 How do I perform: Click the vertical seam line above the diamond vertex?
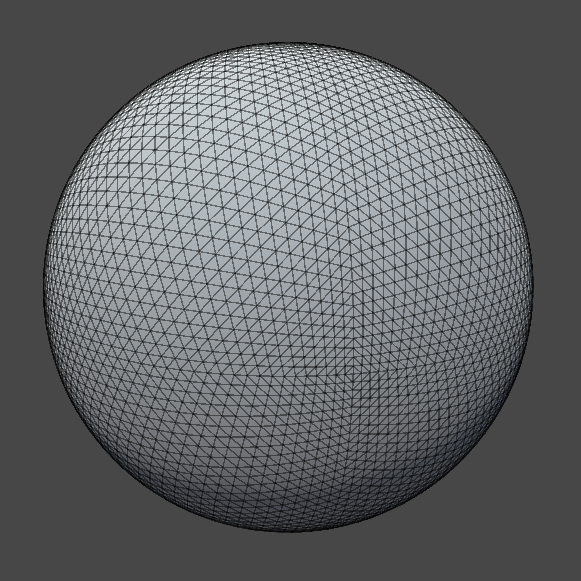352,296
